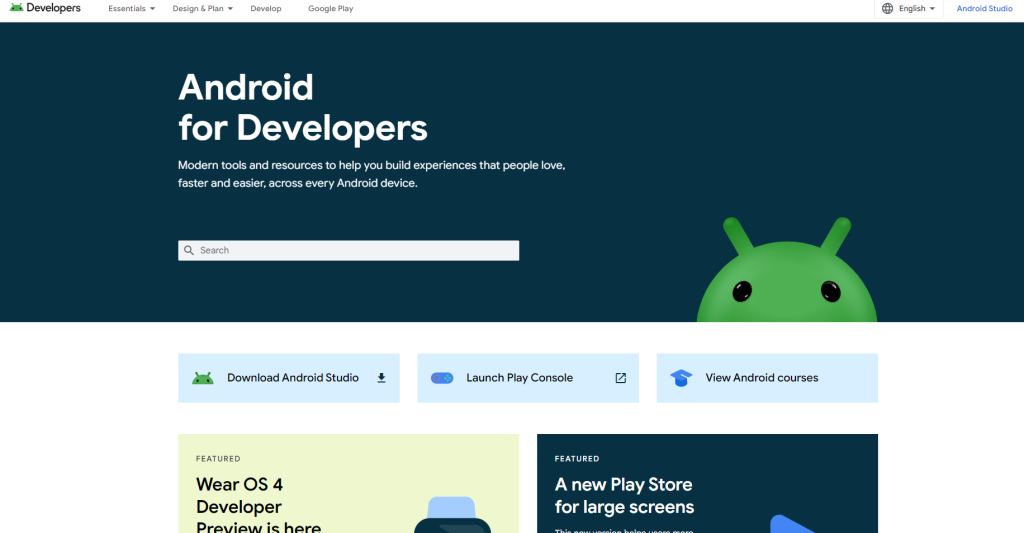Click the external link icon on Play Console card

[x=620, y=378]
